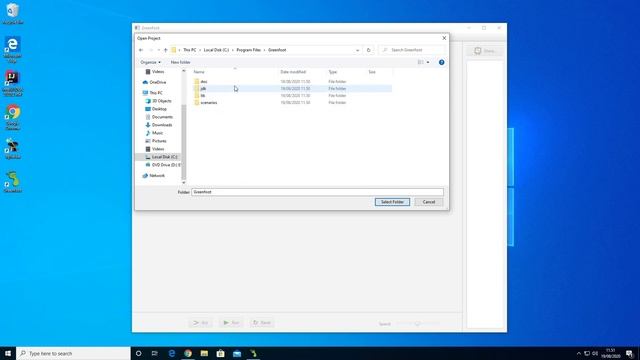Click the Run button in Greenfoot window

point(231,323)
